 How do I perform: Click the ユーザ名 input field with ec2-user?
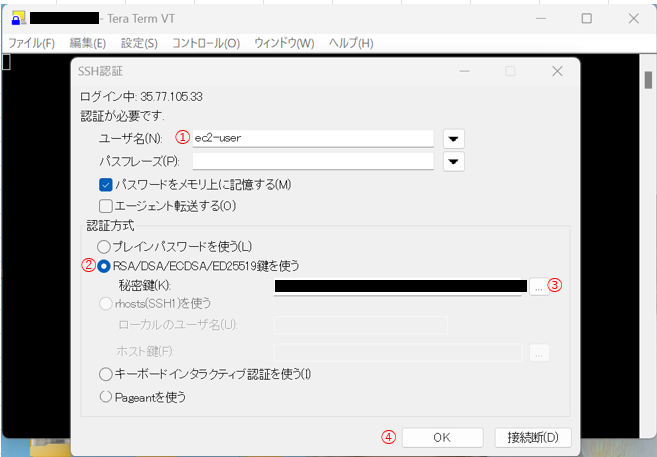[x=313, y=138]
